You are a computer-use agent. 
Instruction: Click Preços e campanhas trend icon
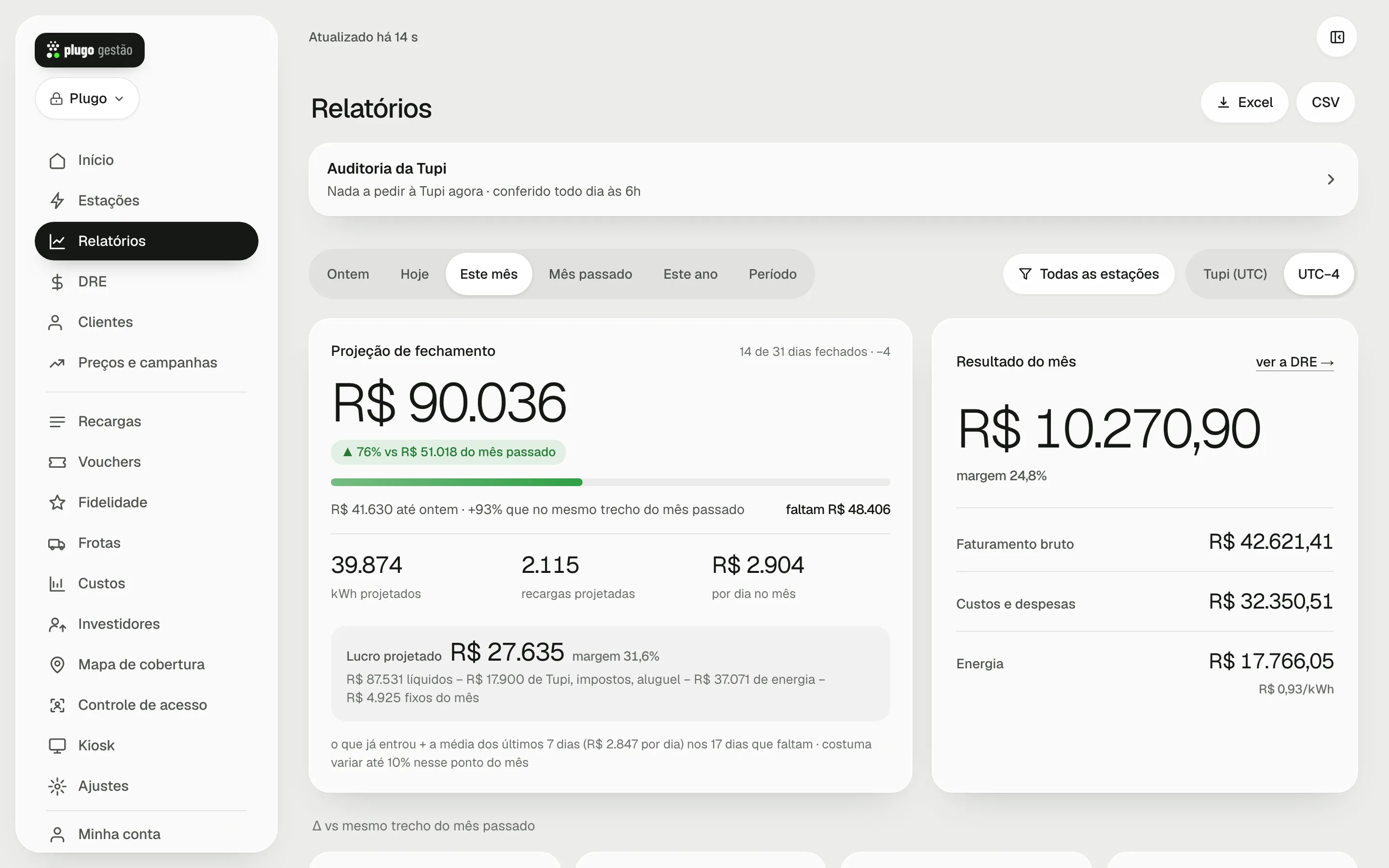click(57, 363)
